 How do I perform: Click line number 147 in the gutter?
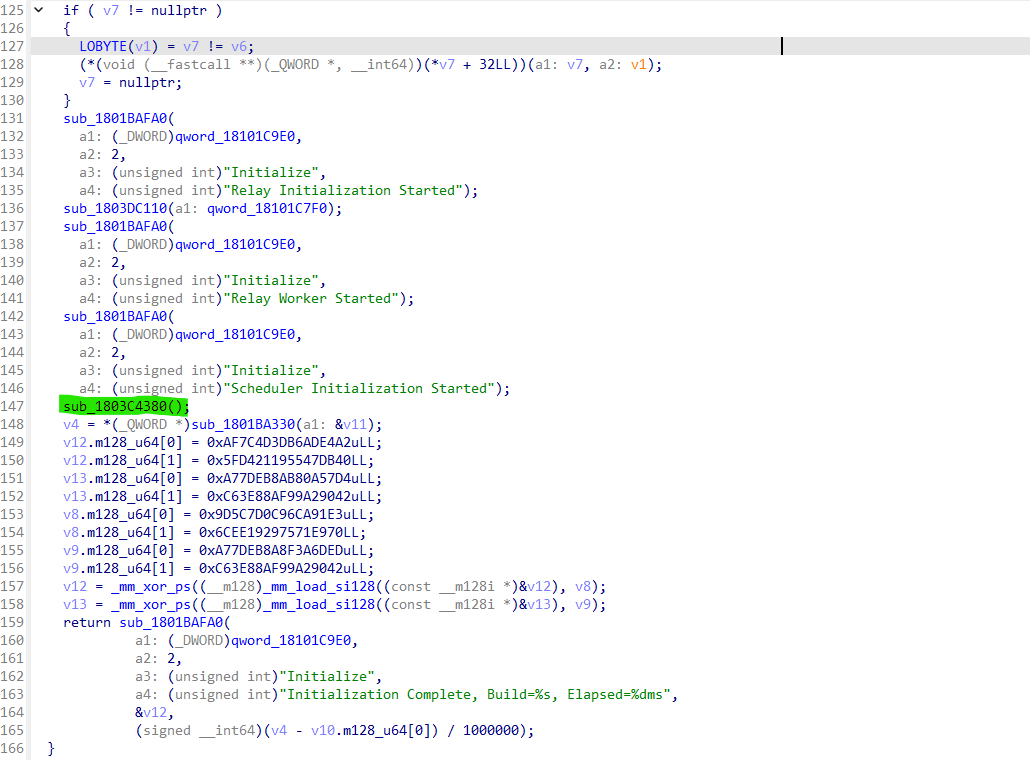coord(12,407)
